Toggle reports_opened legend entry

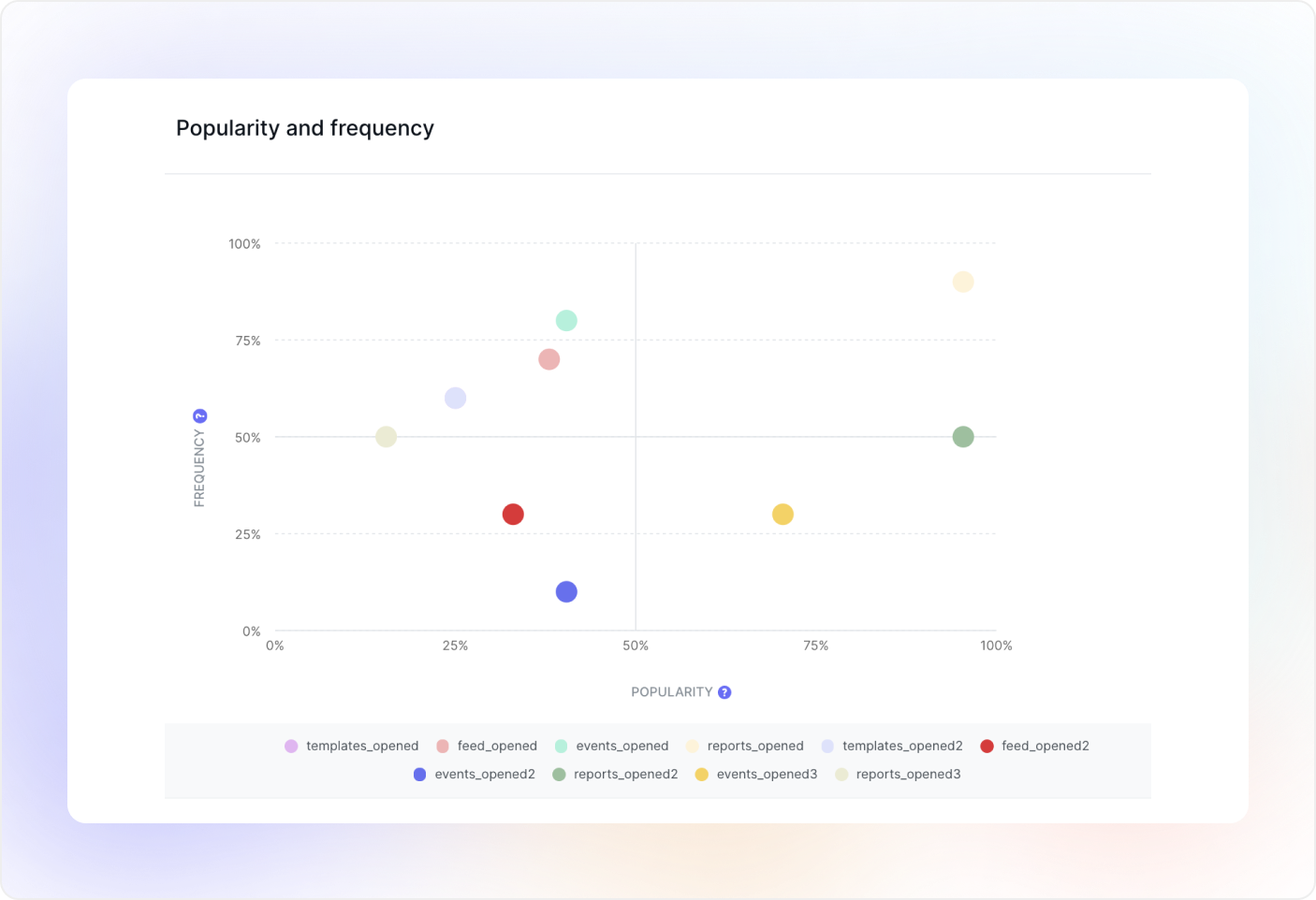745,746
